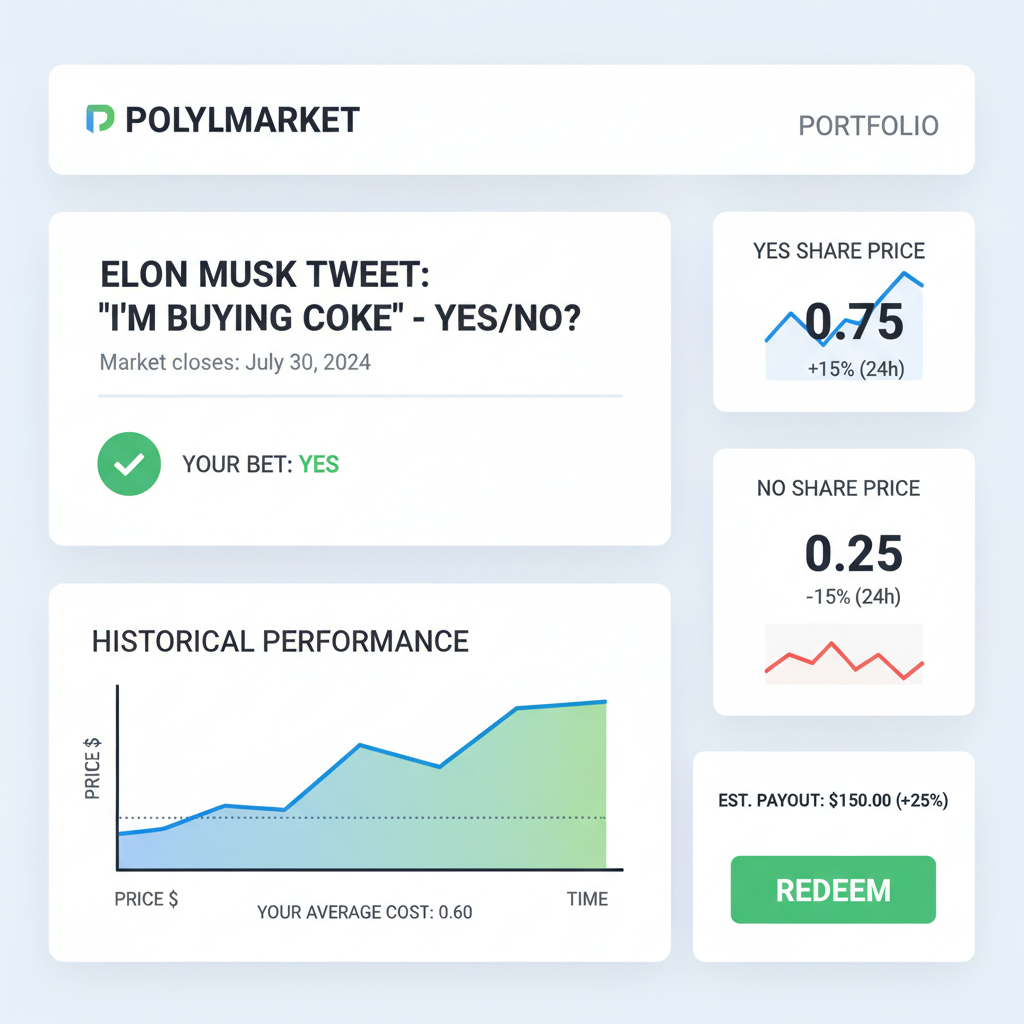Screen dimensions: 1024x1024
Task: Click the REDEEM button
Action: point(832,889)
